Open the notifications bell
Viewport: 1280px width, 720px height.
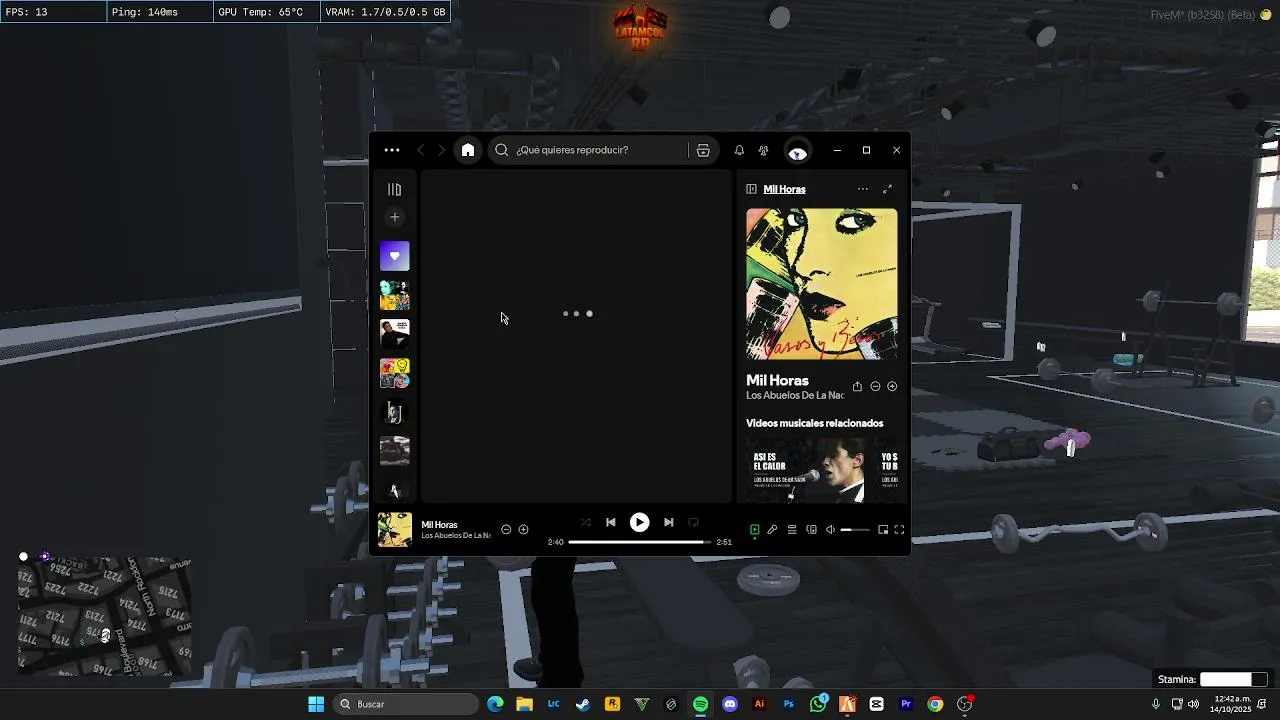(739, 150)
